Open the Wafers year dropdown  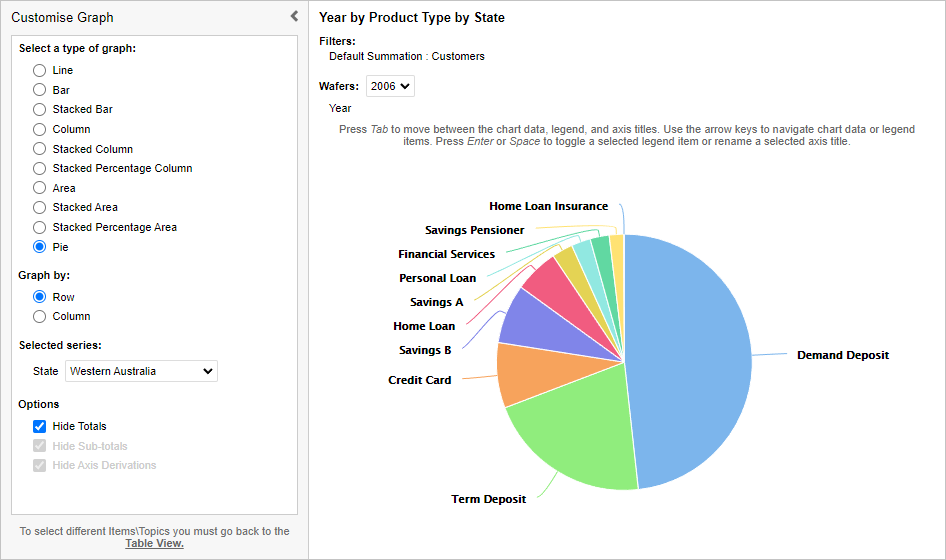pyautogui.click(x=390, y=86)
